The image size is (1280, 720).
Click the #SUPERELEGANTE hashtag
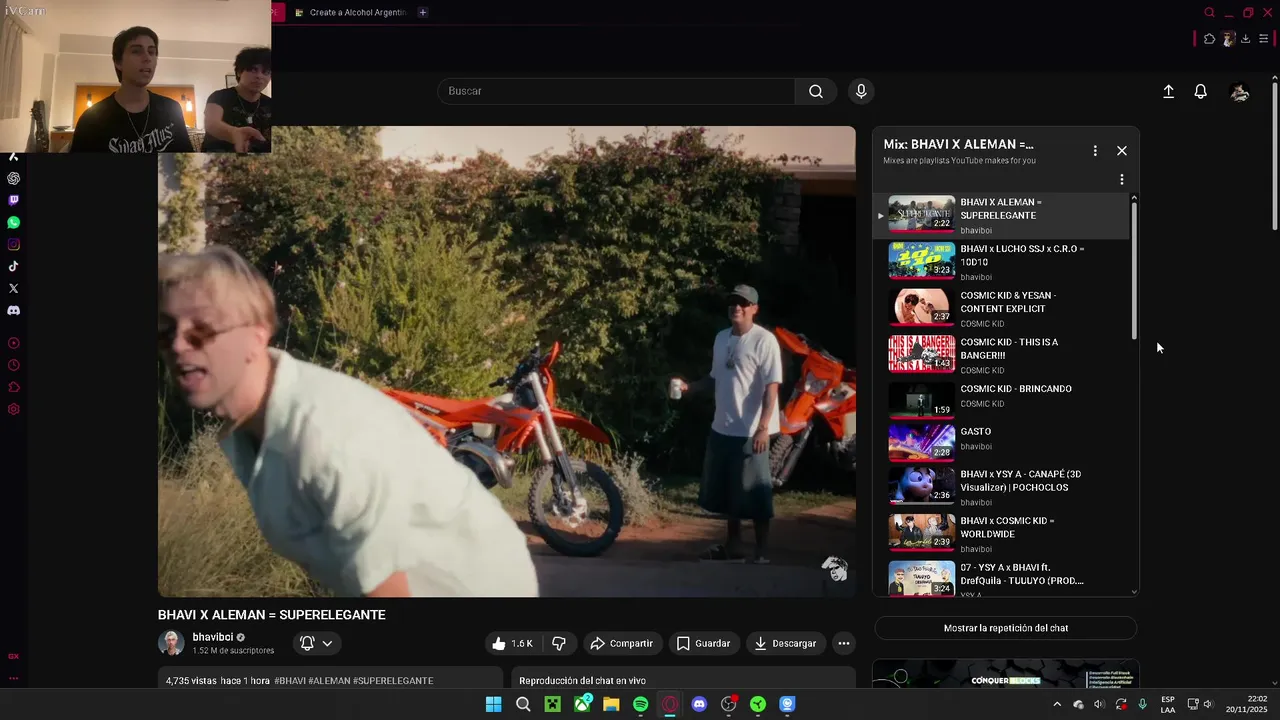pos(393,681)
